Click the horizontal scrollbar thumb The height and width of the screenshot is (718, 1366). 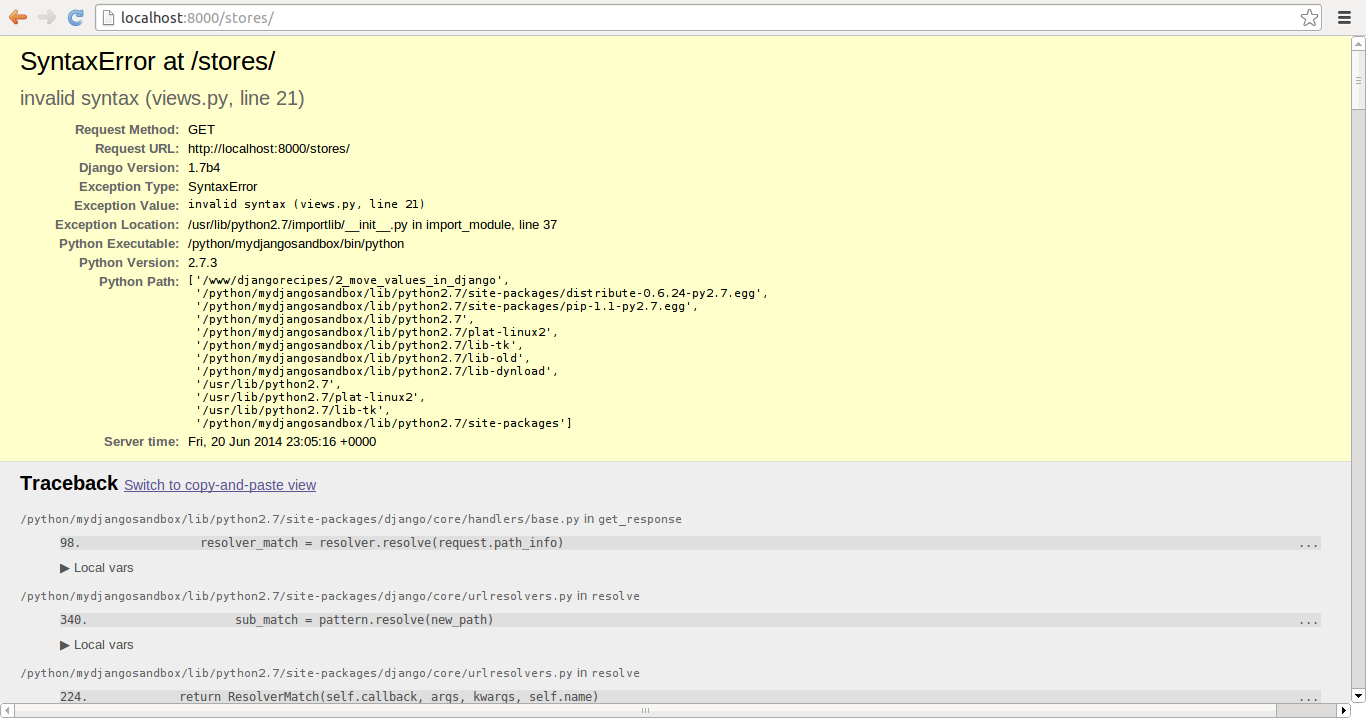pos(646,710)
